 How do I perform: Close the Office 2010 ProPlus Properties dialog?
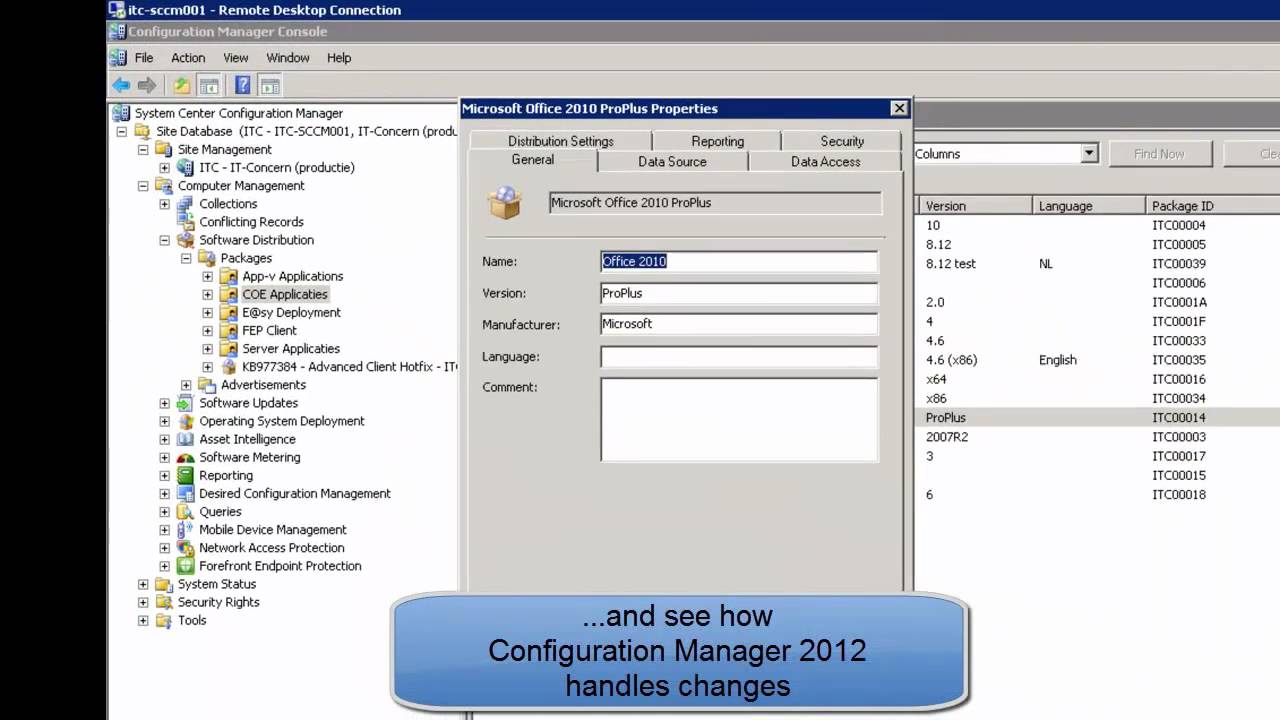tap(899, 108)
